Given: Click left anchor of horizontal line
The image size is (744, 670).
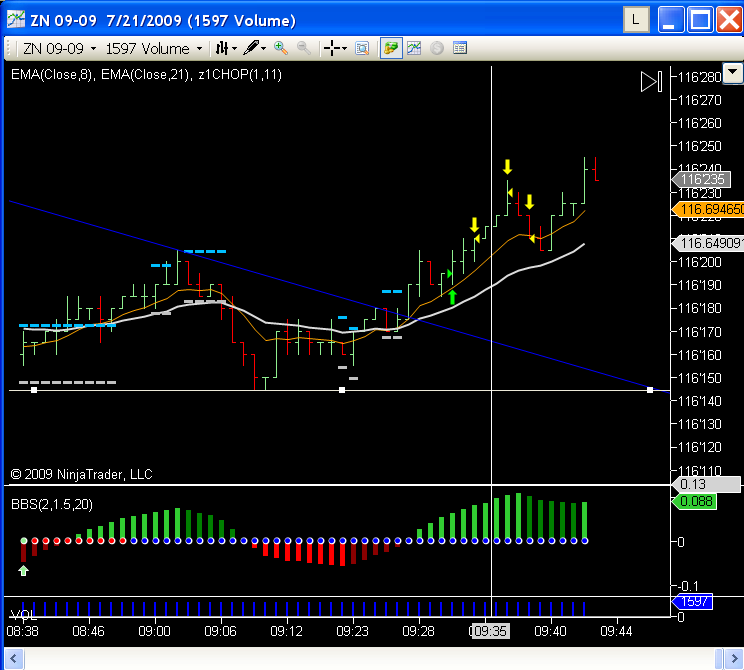Looking at the screenshot, I should (x=34, y=390).
